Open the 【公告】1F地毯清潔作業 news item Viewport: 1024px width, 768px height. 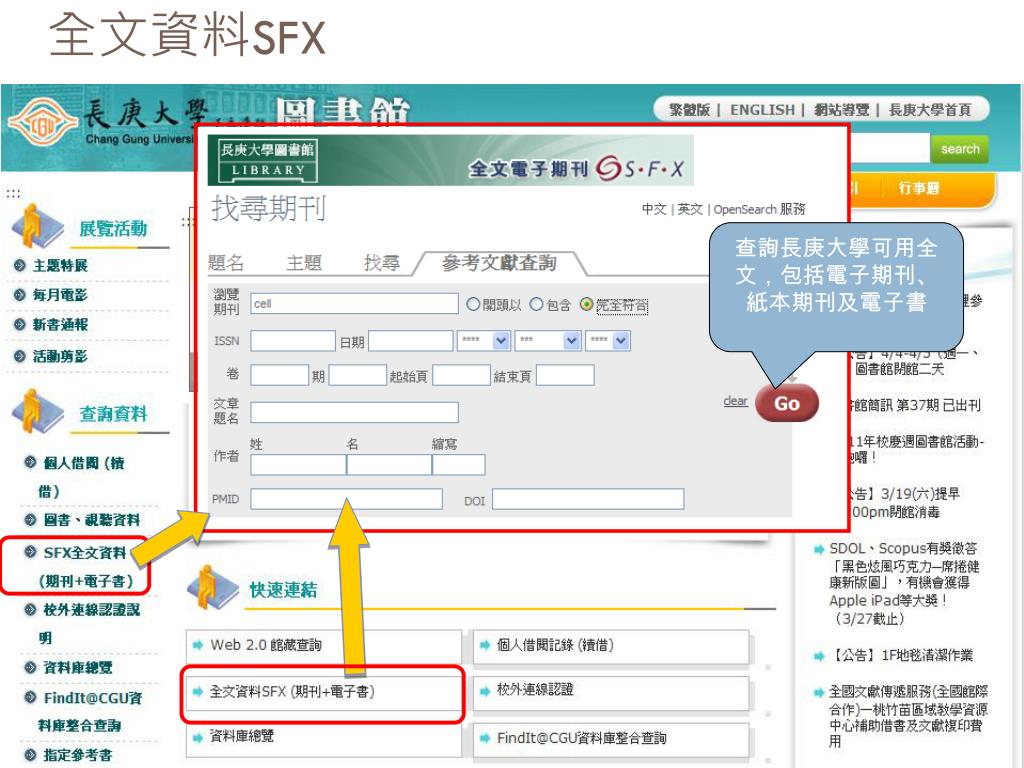pyautogui.click(x=901, y=655)
